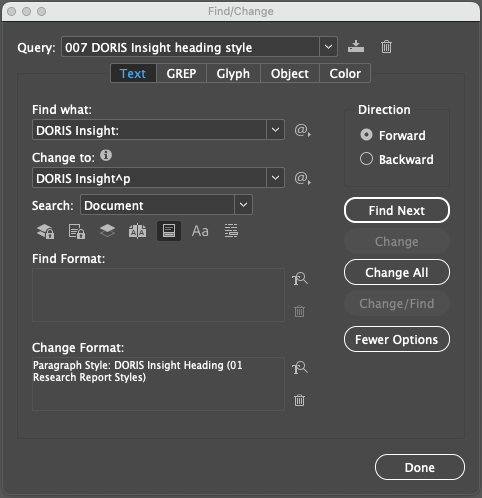Switch to the Glyph tab
The width and height of the screenshot is (482, 498).
[233, 73]
